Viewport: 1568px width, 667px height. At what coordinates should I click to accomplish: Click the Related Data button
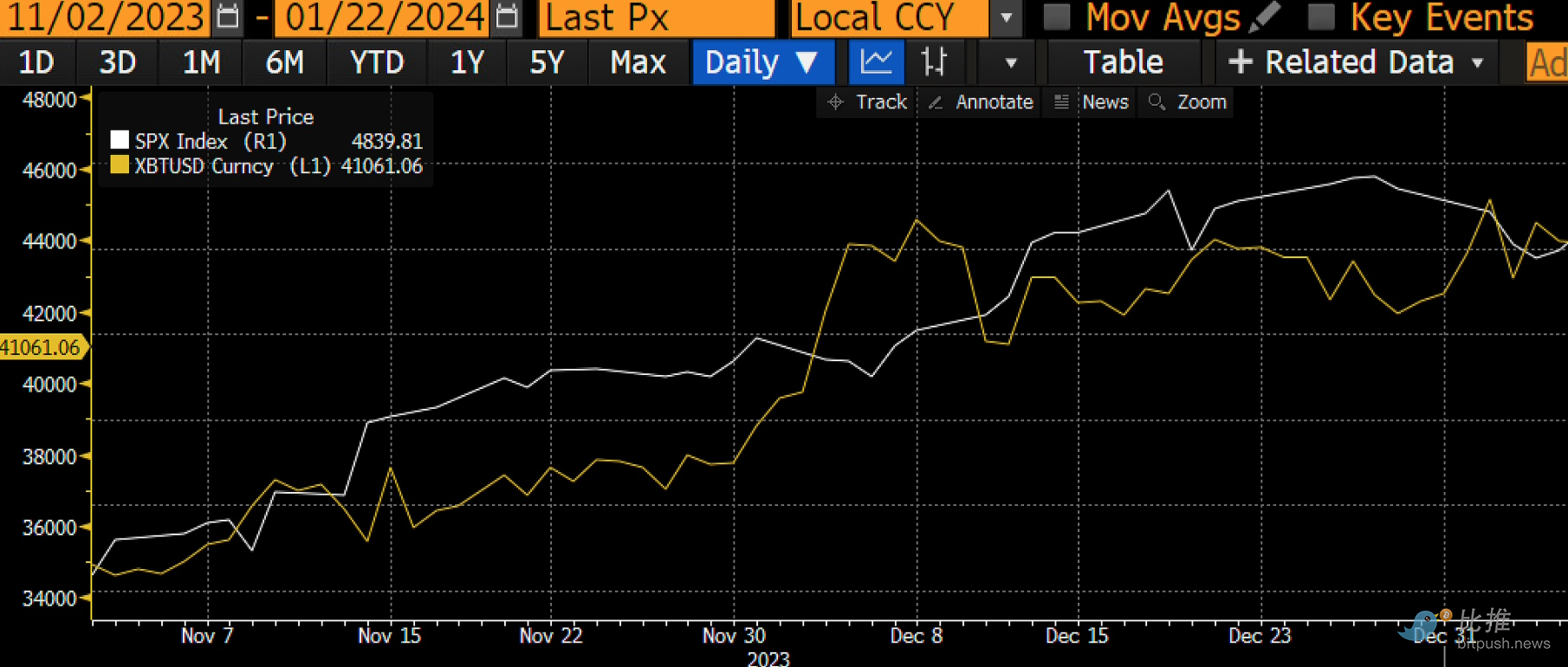1357,62
